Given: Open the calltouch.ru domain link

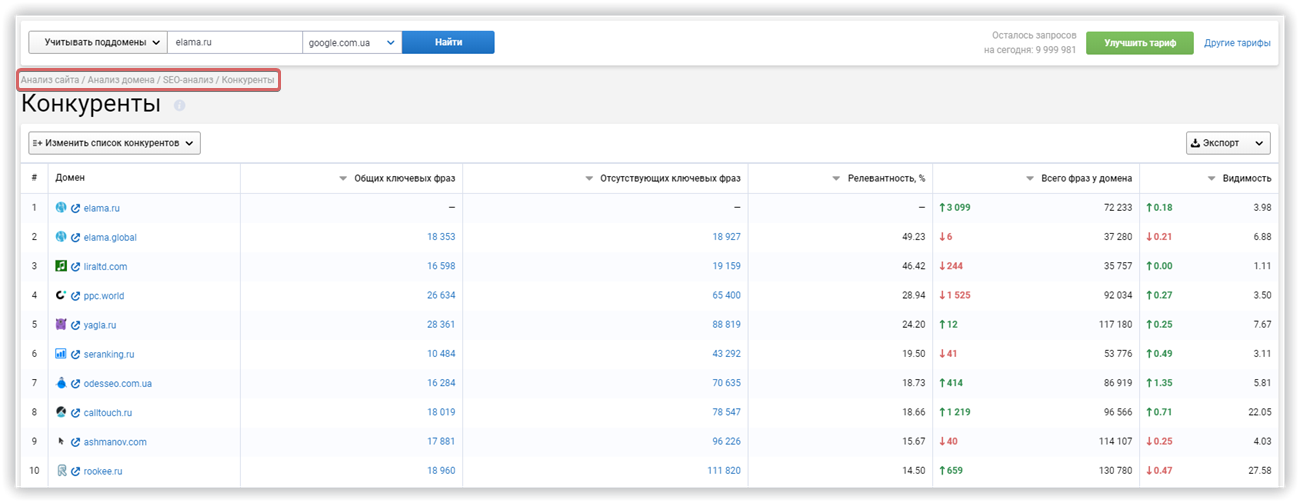Looking at the screenshot, I should tap(108, 412).
